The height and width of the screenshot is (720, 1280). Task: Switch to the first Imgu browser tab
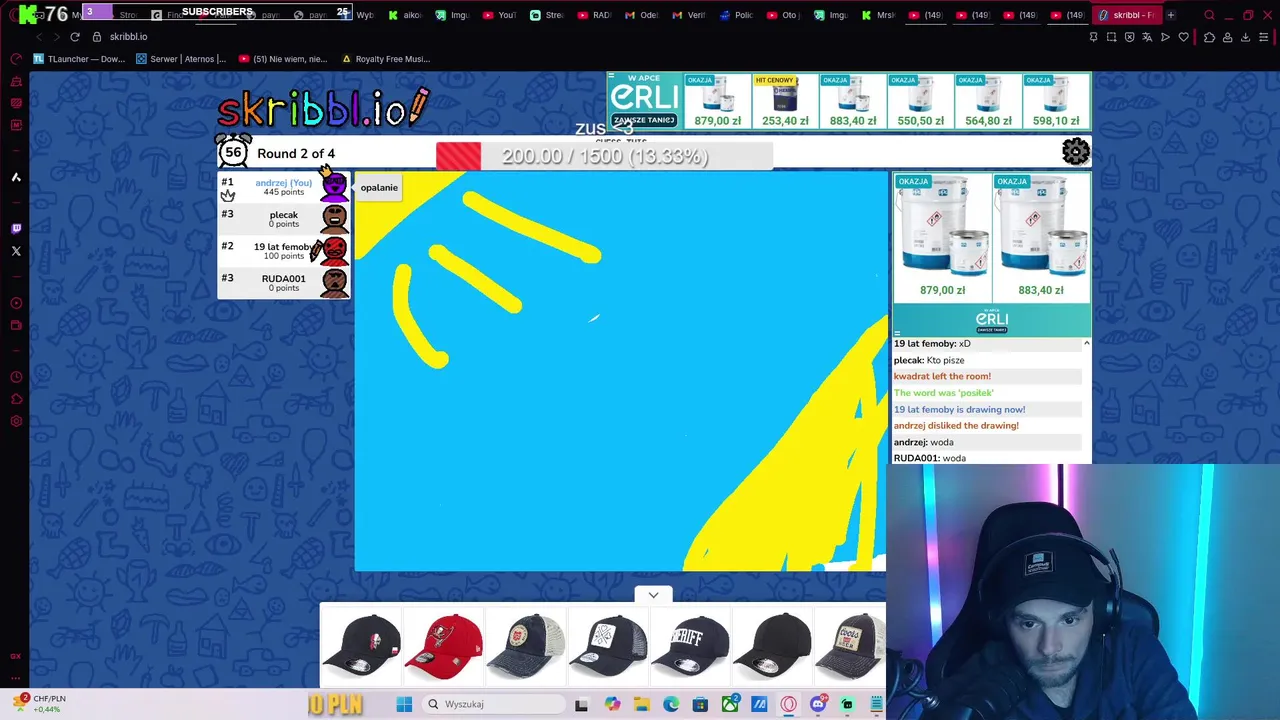[x=452, y=15]
